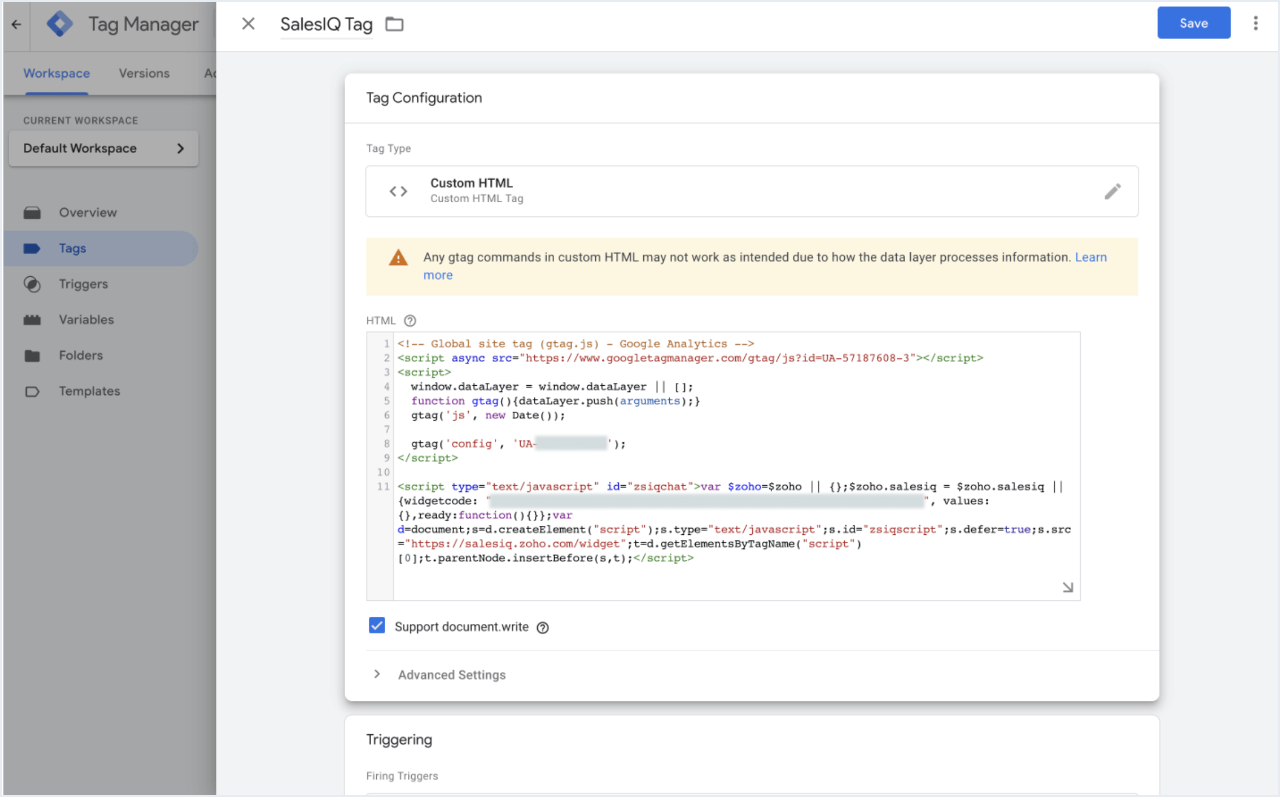The height and width of the screenshot is (797, 1280).
Task: Click the Firing Triggers label
Action: point(402,776)
